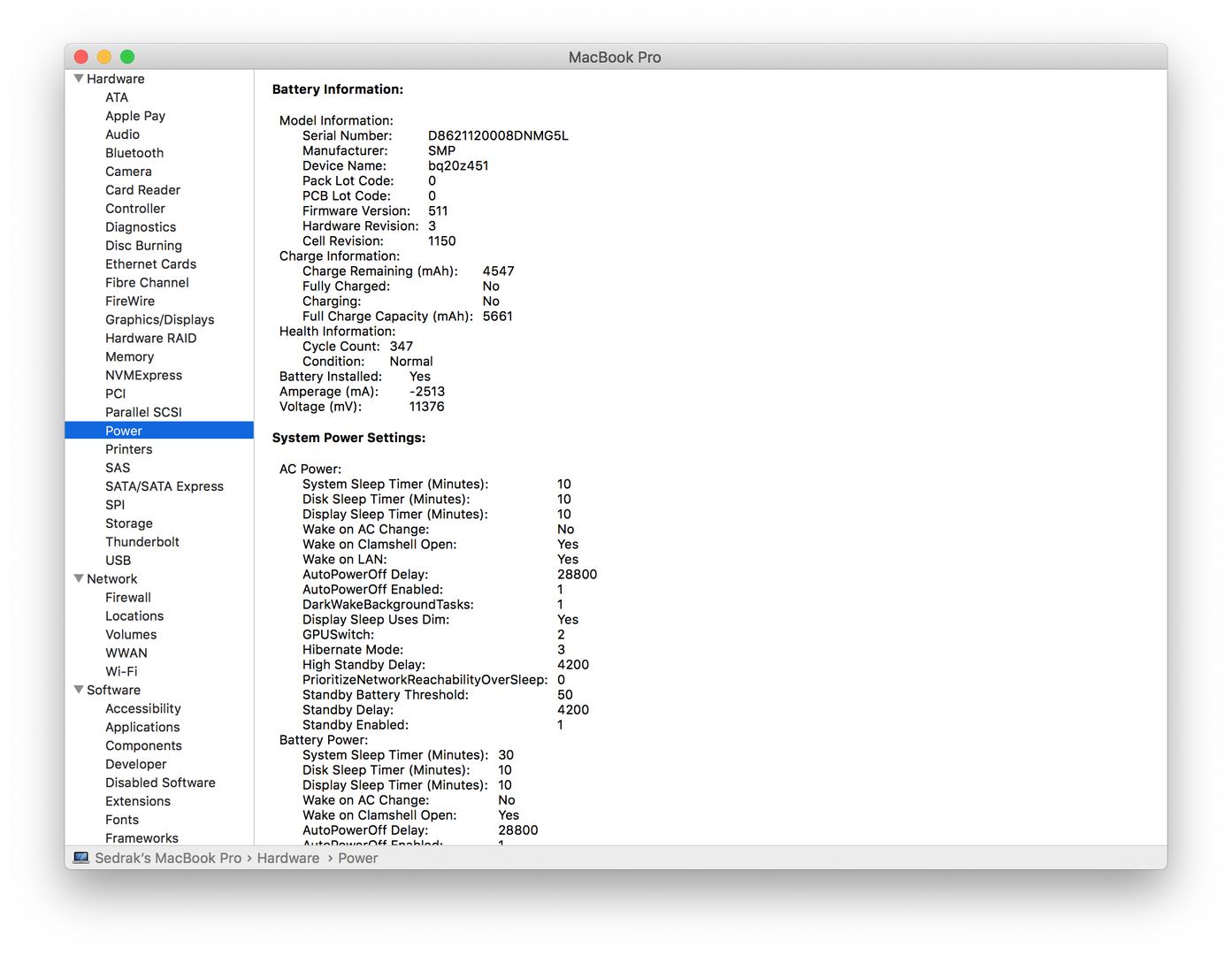Click the Battery Information heading
Image resolution: width=1232 pixels, height=955 pixels.
[x=338, y=89]
